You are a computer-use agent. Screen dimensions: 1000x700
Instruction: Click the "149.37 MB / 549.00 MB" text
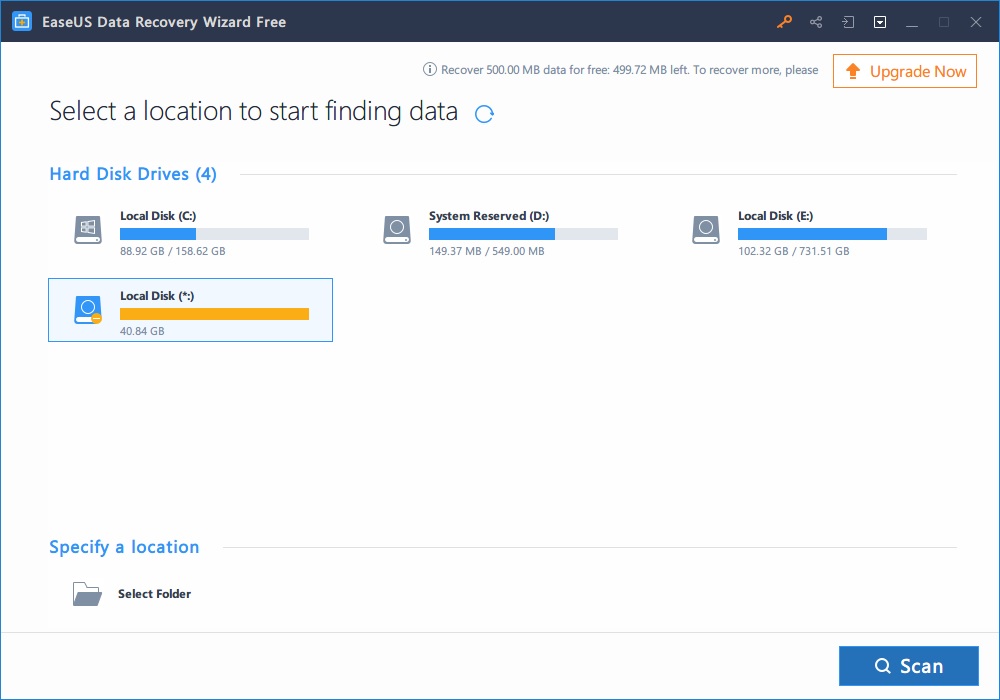click(x=487, y=251)
